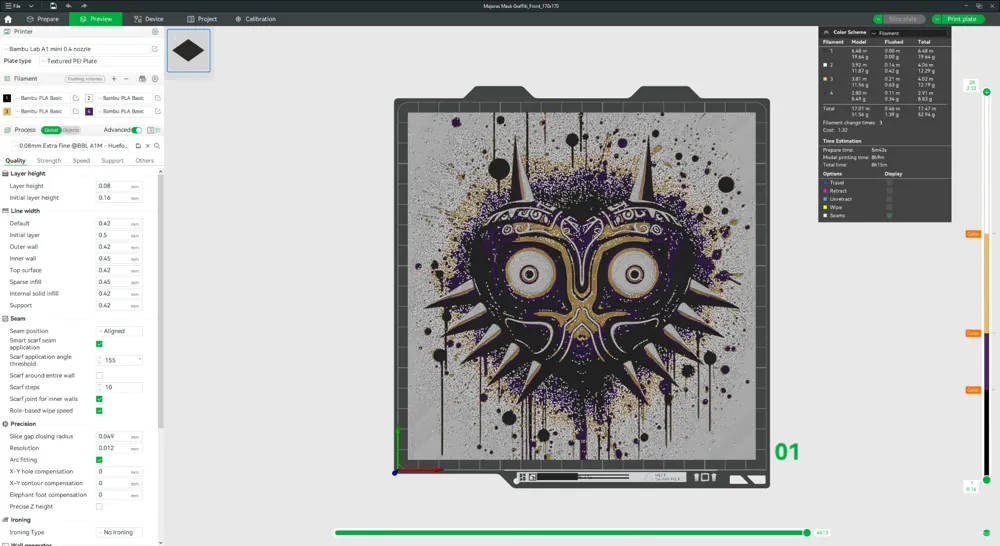The height and width of the screenshot is (546, 1000).
Task: Discard process preset changes X icon
Action: [x=147, y=146]
